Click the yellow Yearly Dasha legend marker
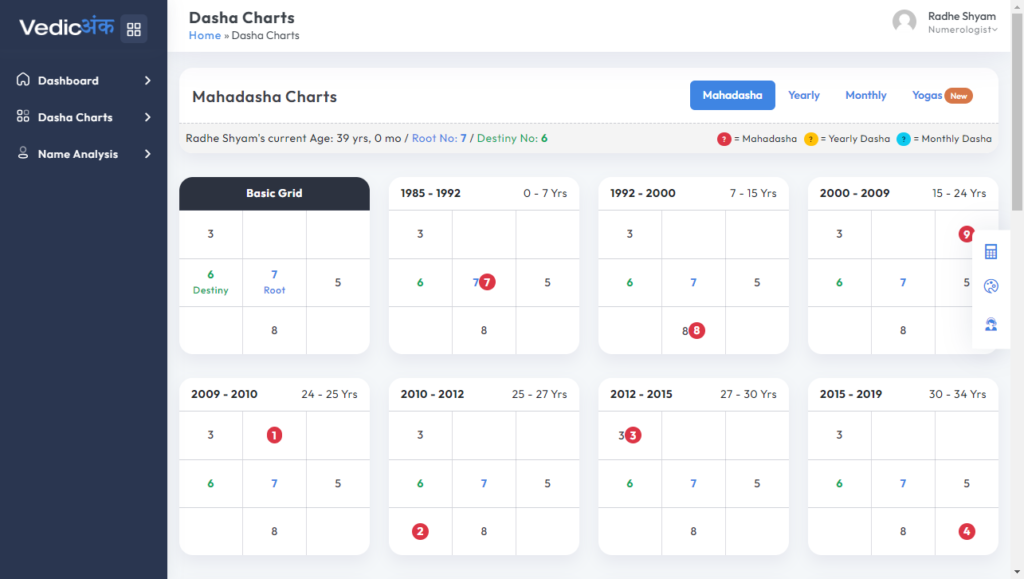This screenshot has width=1024, height=579. [811, 139]
